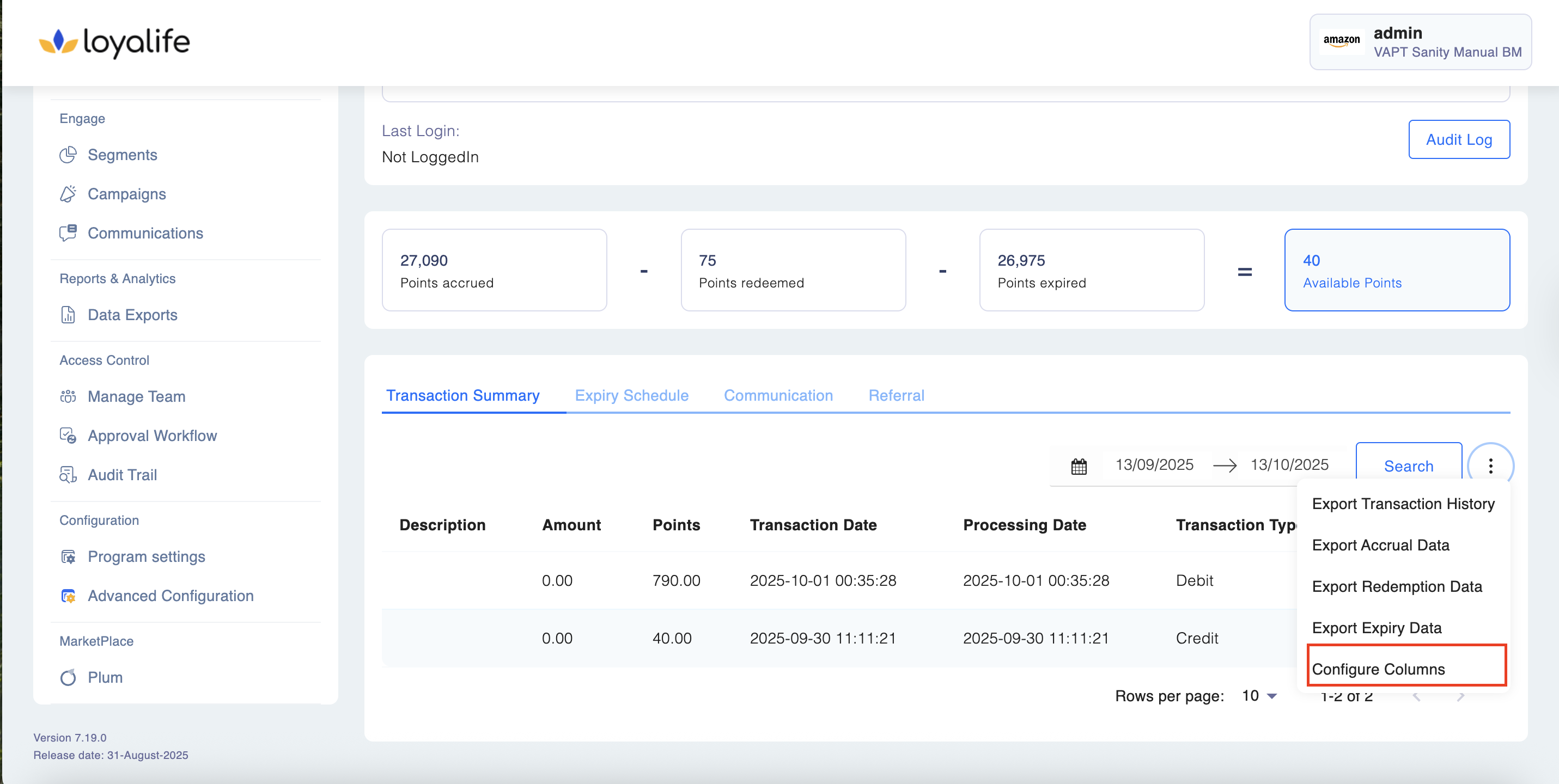Open the Referral tab

[896, 395]
